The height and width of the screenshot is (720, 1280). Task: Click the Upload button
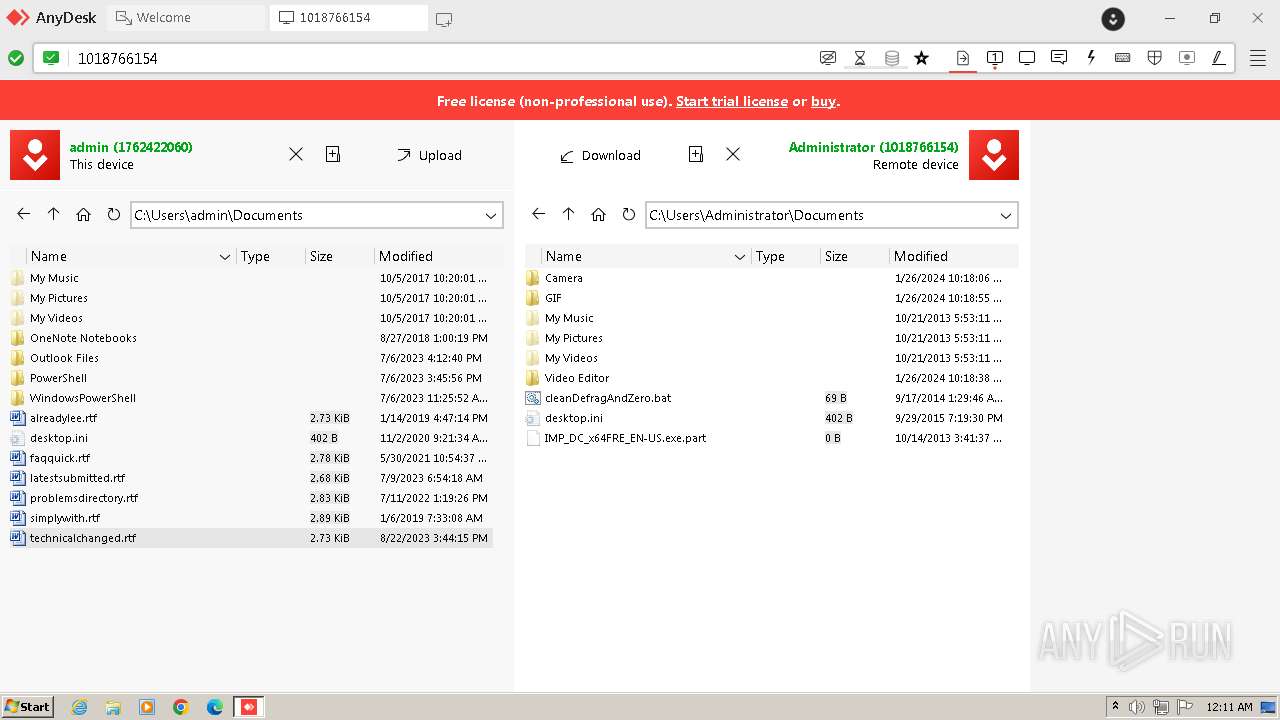429,155
